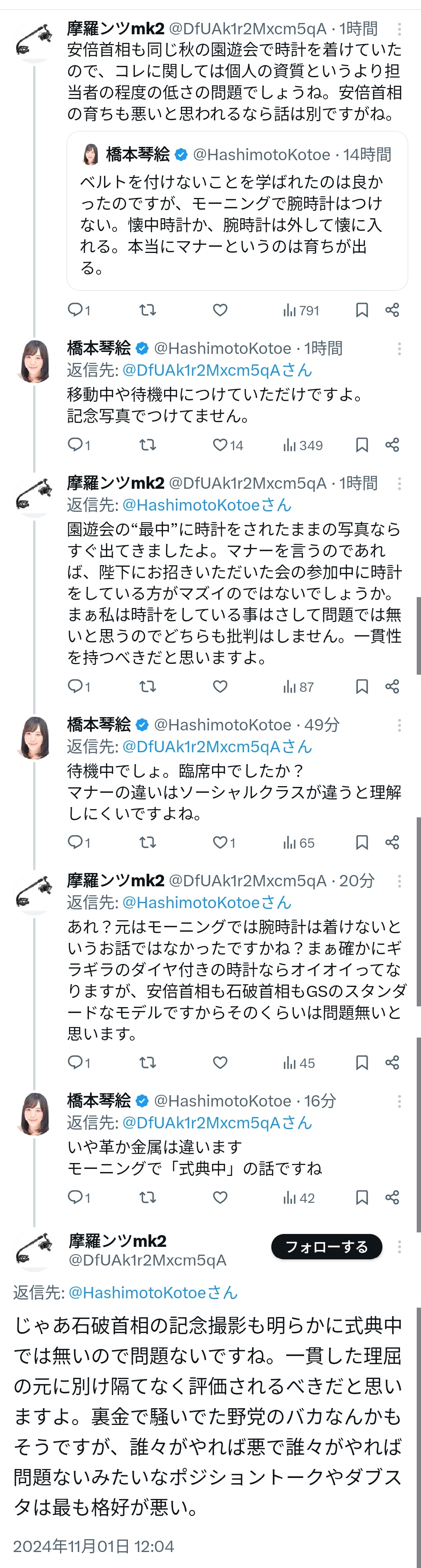Click 橋本琴絵's avatar on the 49分 tweet
The height and width of the screenshot is (1568, 421).
(x=35, y=737)
